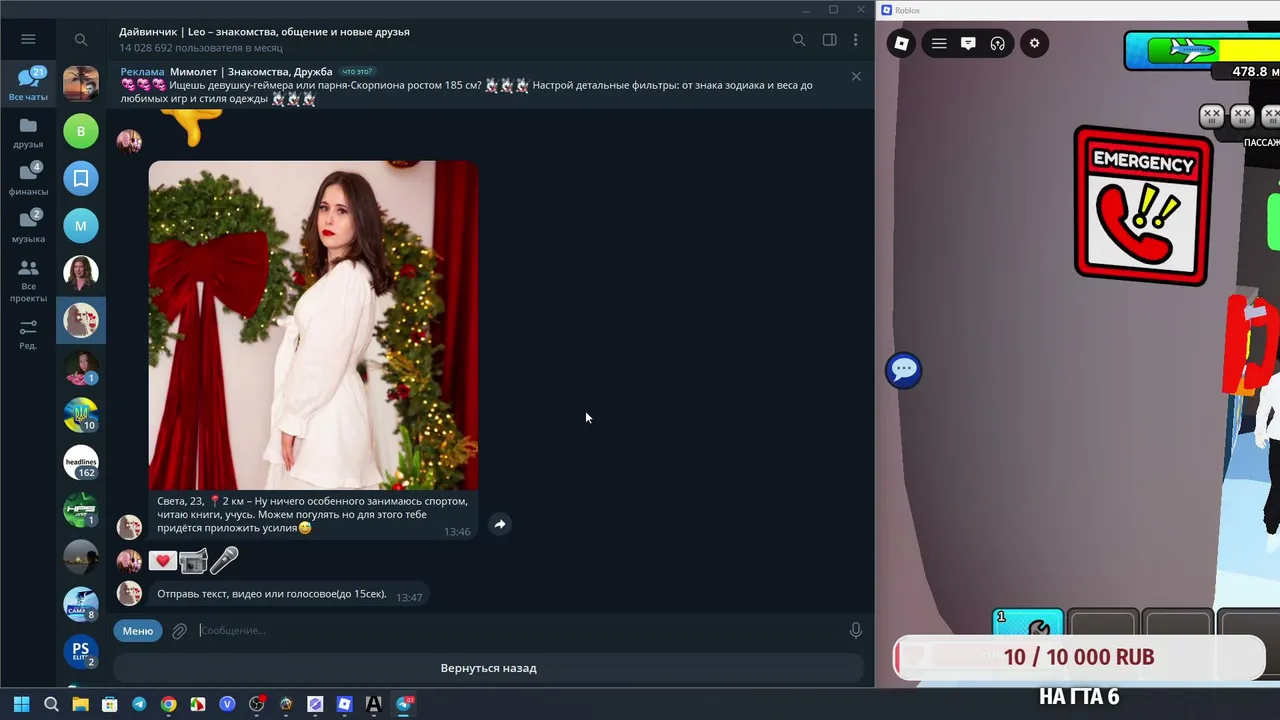Image resolution: width=1280 pixels, height=720 pixels.
Task: Click the "что это?" ad label
Action: click(x=357, y=72)
